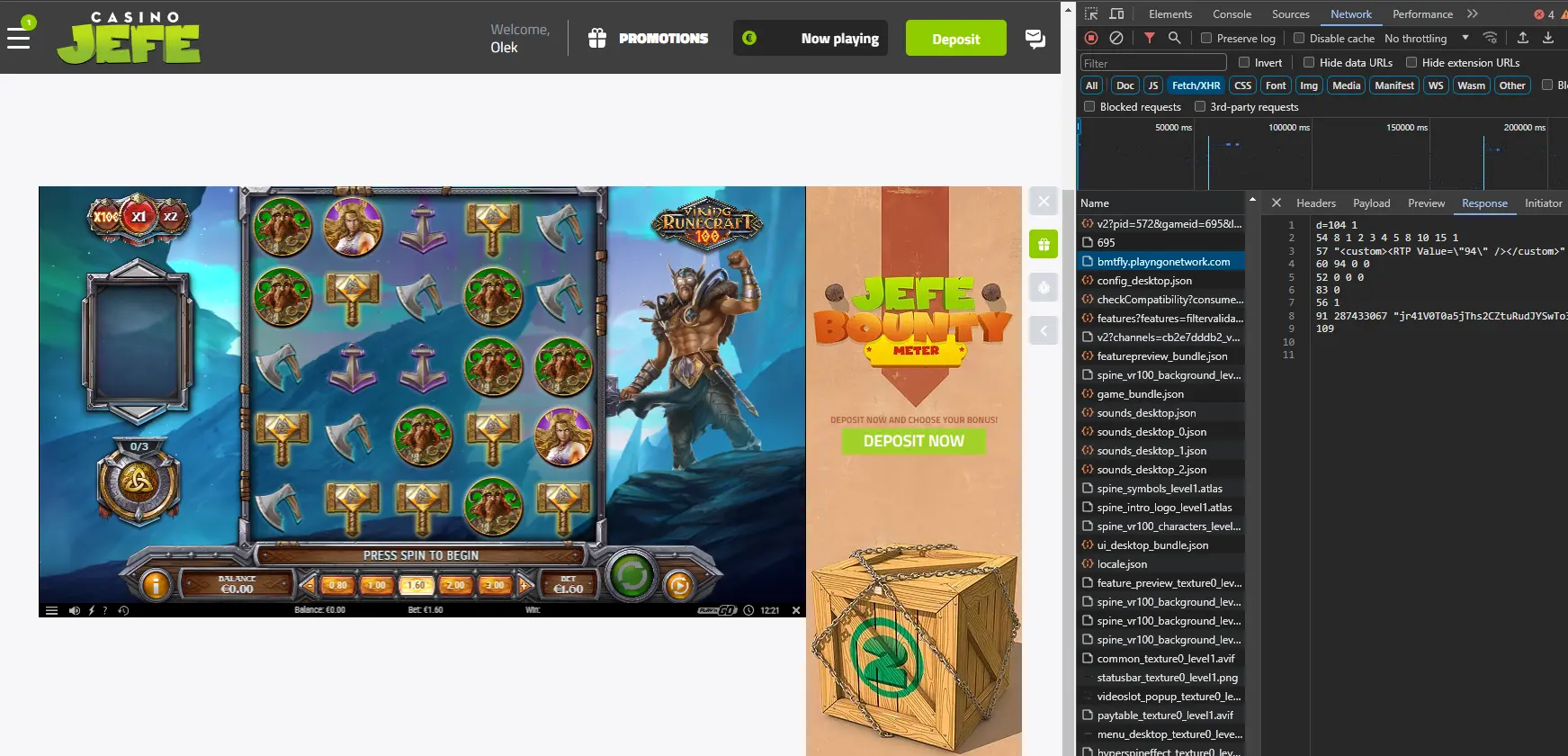The image size is (1568, 756).
Task: Close the game side panel X button
Action: click(1044, 202)
